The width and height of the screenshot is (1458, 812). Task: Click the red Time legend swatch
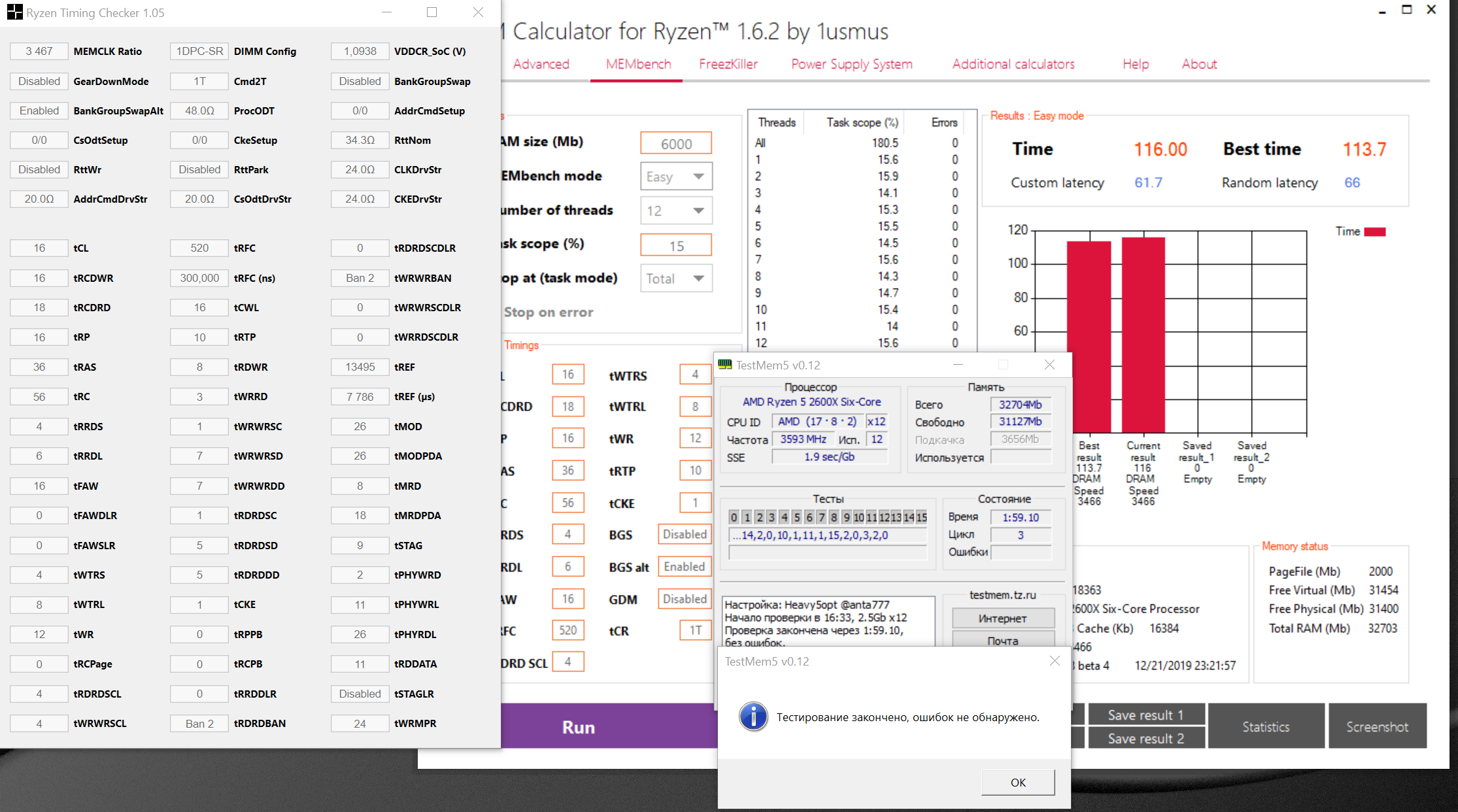click(x=1374, y=231)
